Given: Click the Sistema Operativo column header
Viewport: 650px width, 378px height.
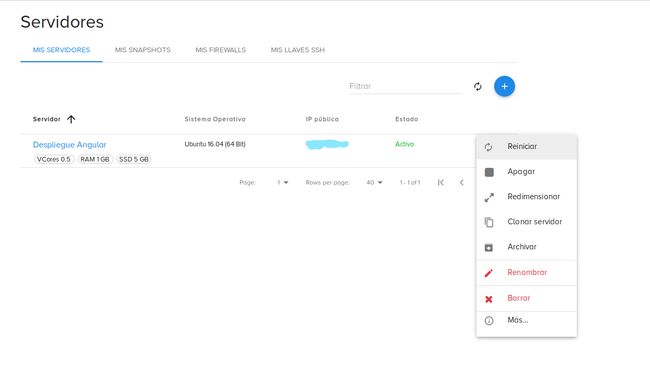Looking at the screenshot, I should pos(215,119).
